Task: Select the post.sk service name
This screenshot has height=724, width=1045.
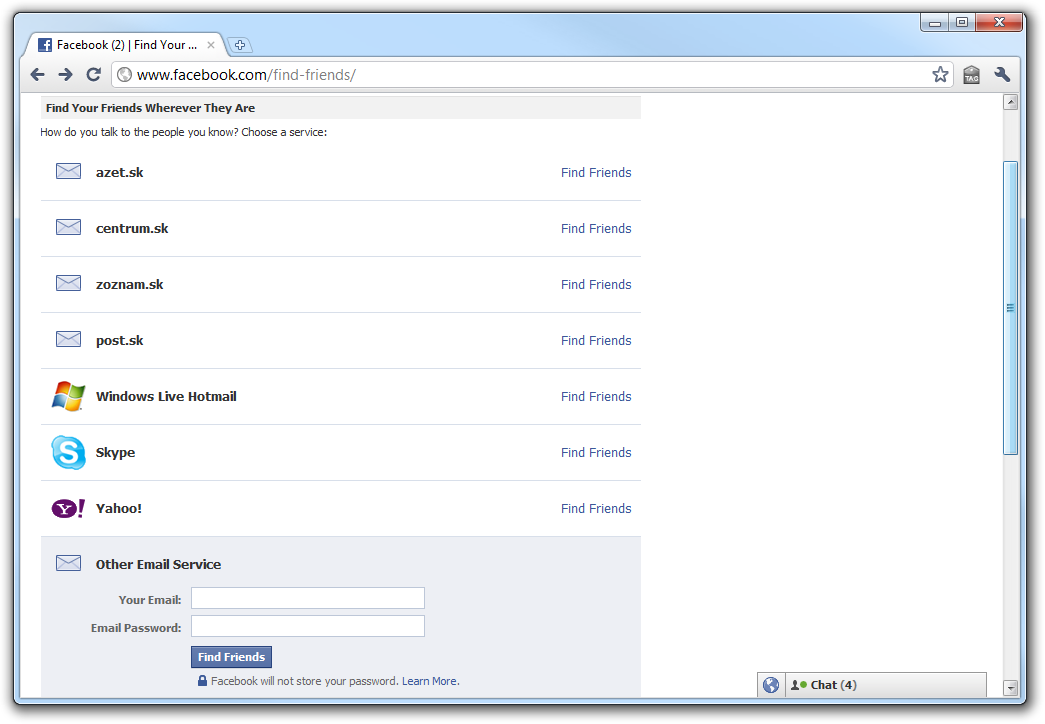Action: click(x=119, y=341)
